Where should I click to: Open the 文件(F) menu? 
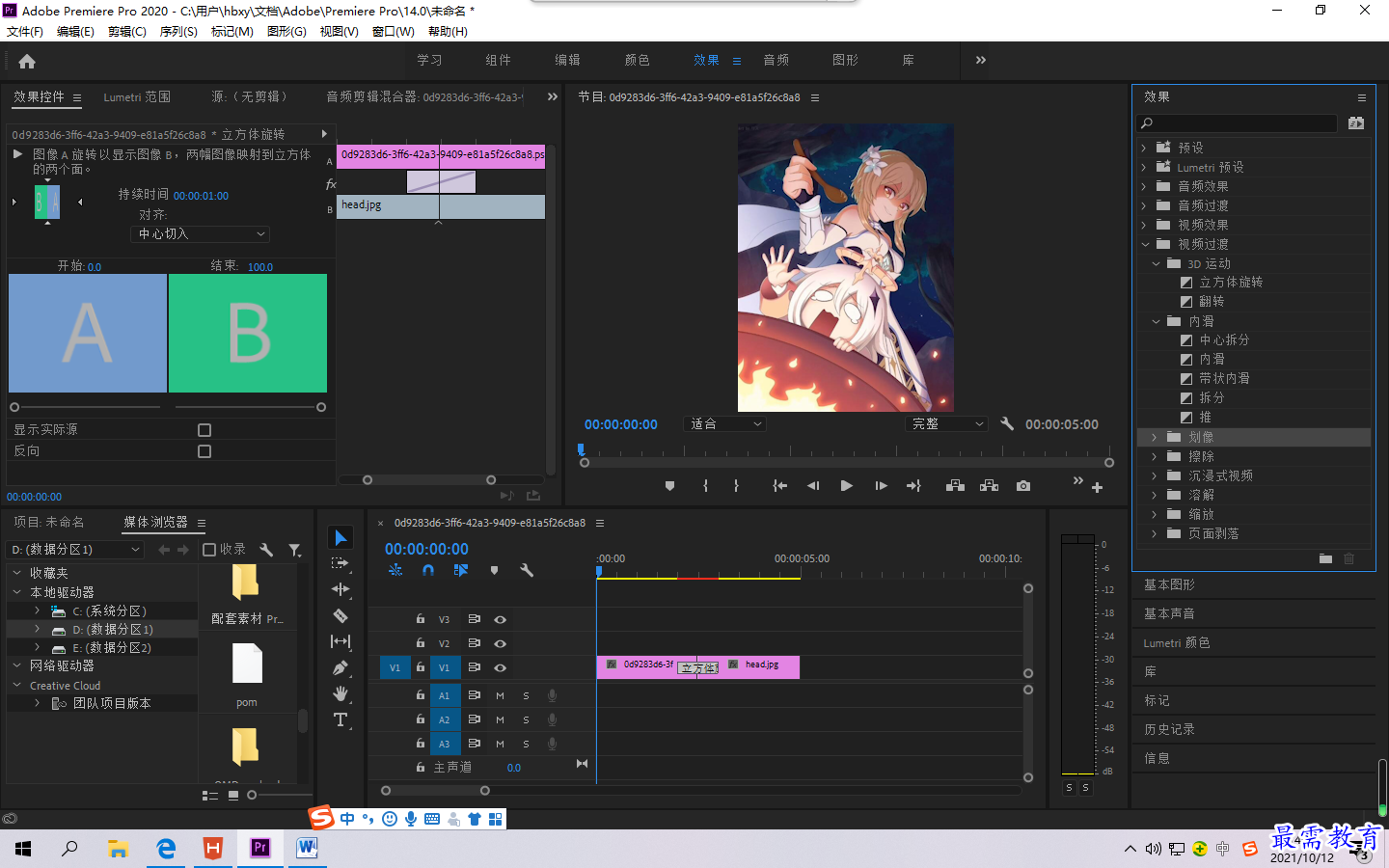pos(25,32)
